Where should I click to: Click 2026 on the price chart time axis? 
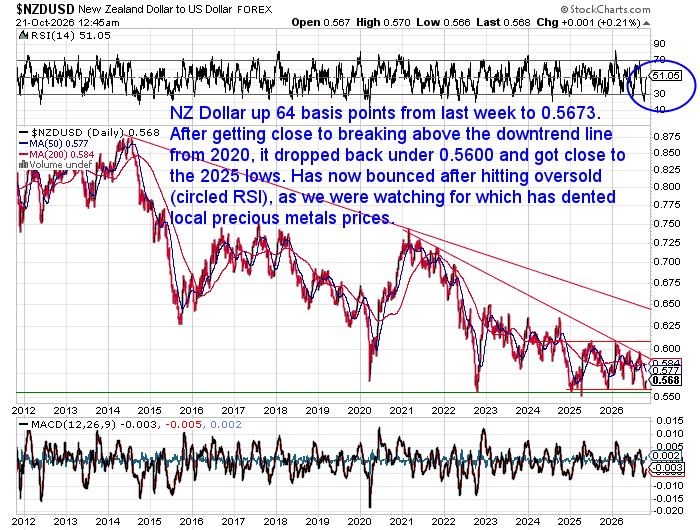point(611,410)
